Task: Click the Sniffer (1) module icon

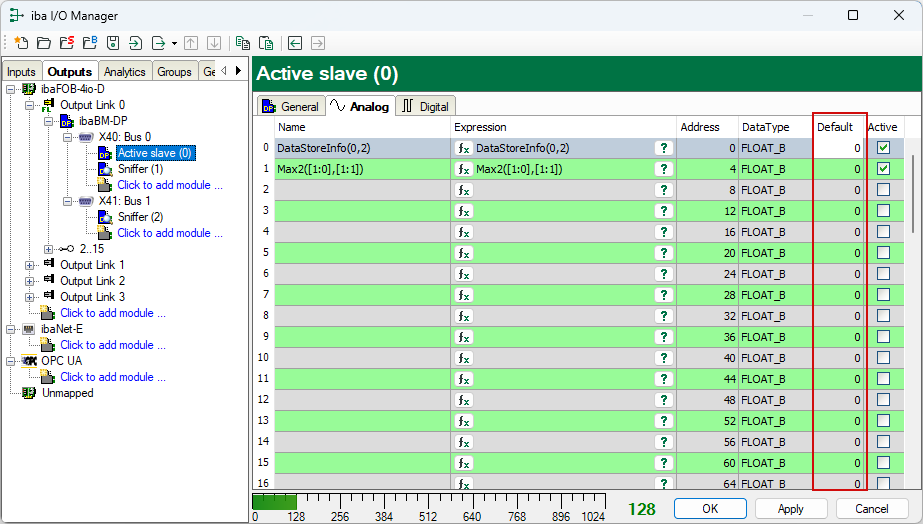Action: tap(105, 170)
